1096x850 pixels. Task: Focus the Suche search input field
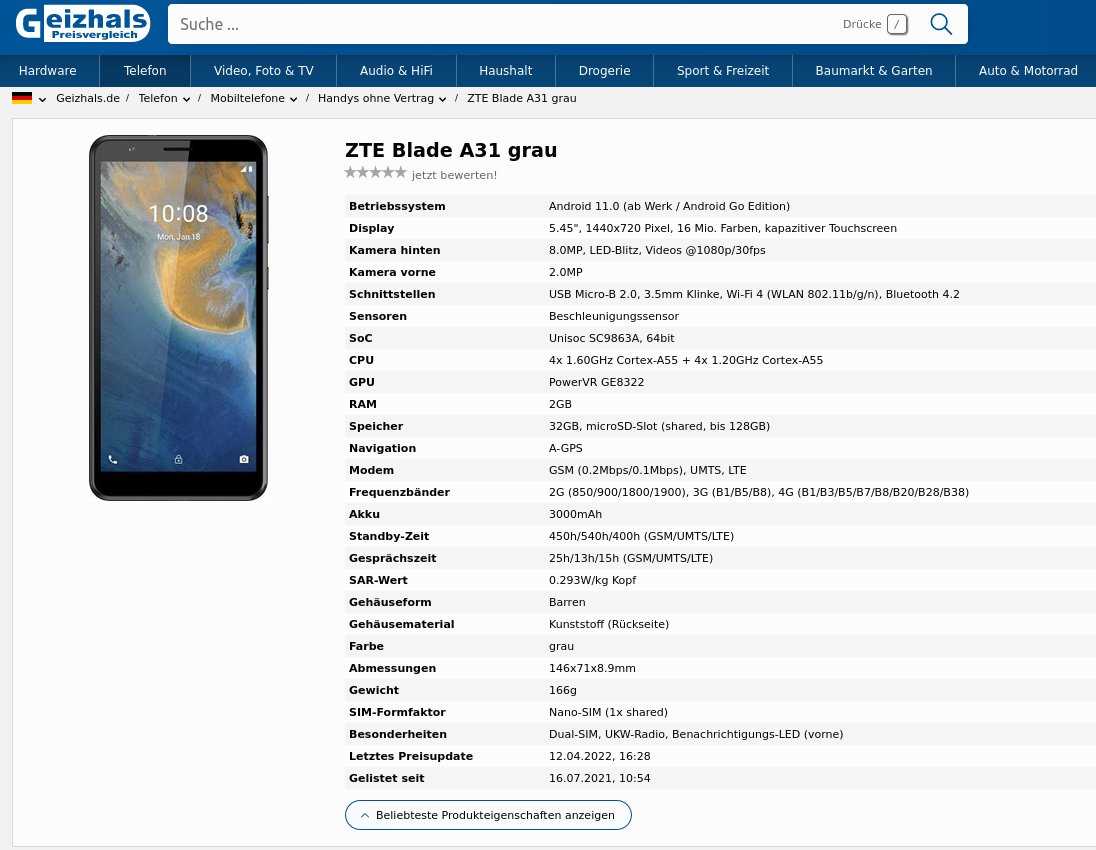click(x=503, y=24)
